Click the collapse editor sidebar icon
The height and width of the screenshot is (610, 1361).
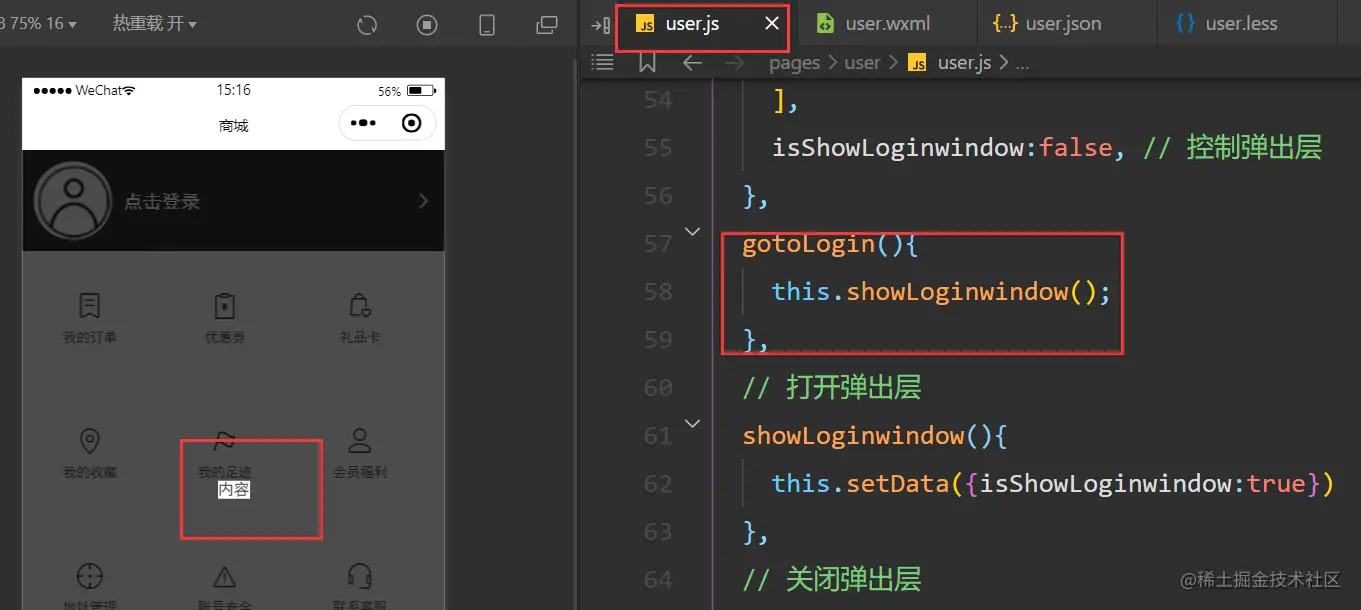point(600,25)
